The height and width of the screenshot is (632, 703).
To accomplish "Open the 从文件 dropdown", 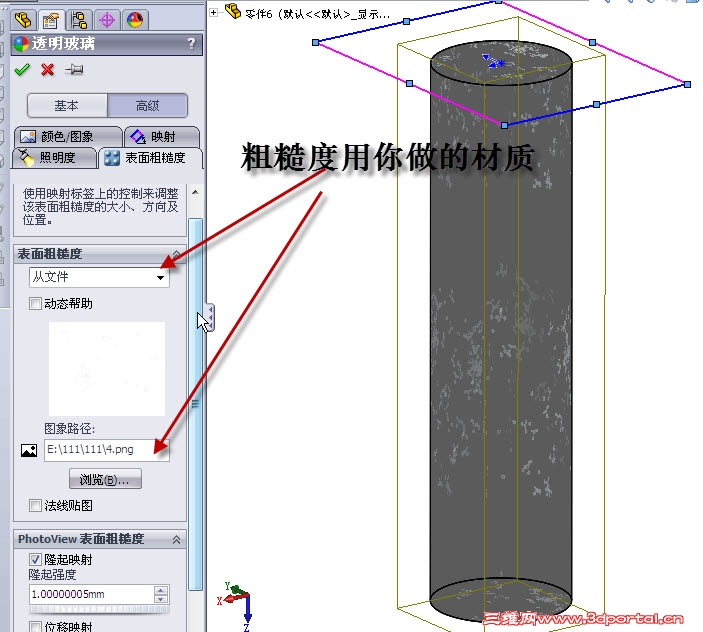I will click(99, 277).
